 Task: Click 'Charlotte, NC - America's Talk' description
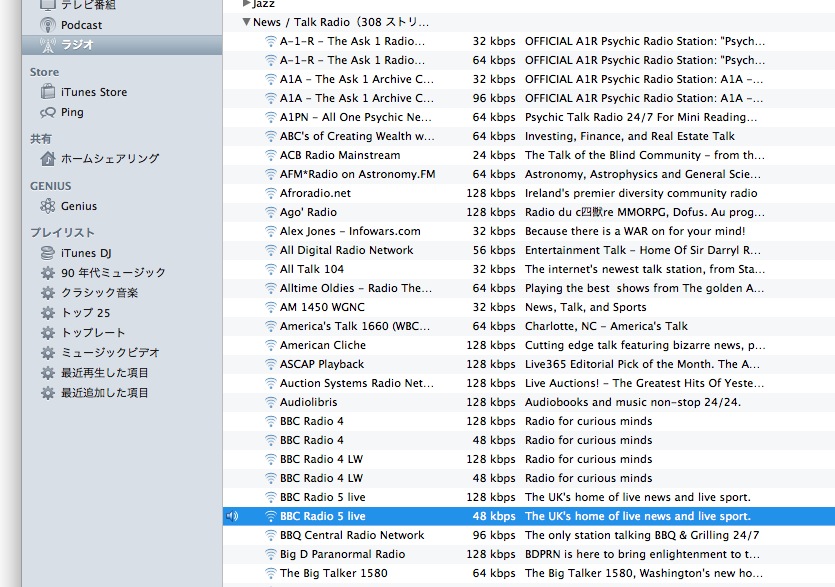[606, 326]
